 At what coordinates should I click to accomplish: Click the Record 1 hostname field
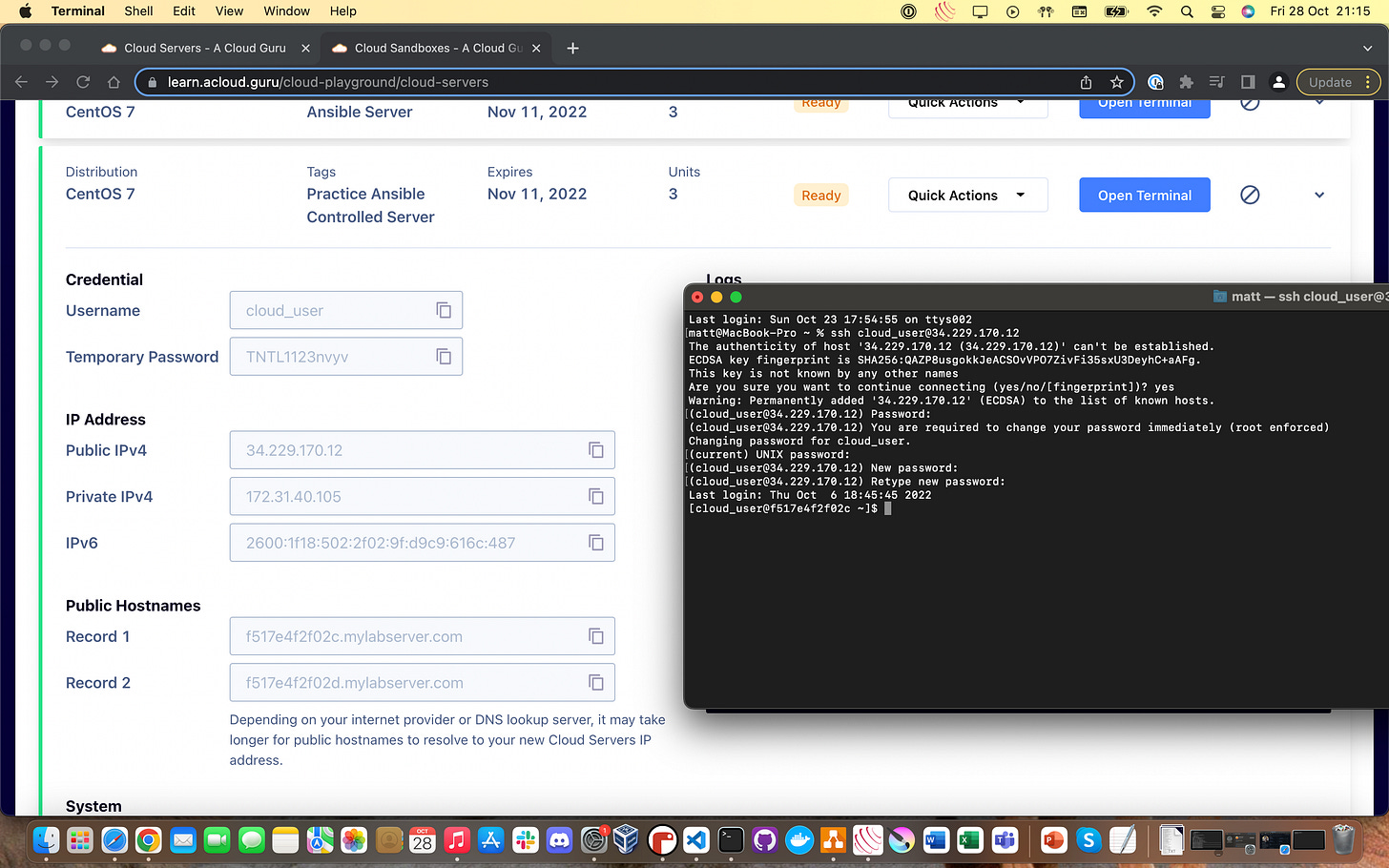click(422, 636)
